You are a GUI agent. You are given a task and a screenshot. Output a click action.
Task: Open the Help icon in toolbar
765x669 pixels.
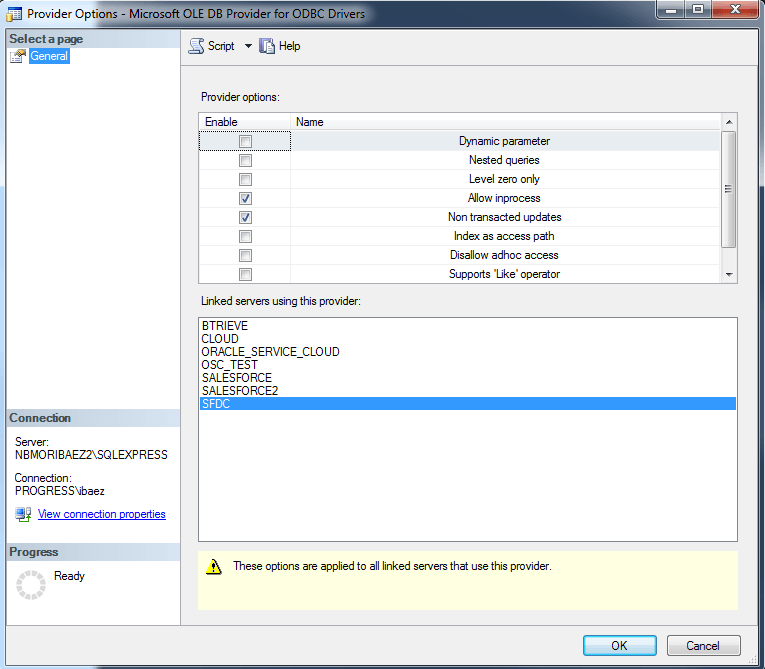[x=267, y=46]
